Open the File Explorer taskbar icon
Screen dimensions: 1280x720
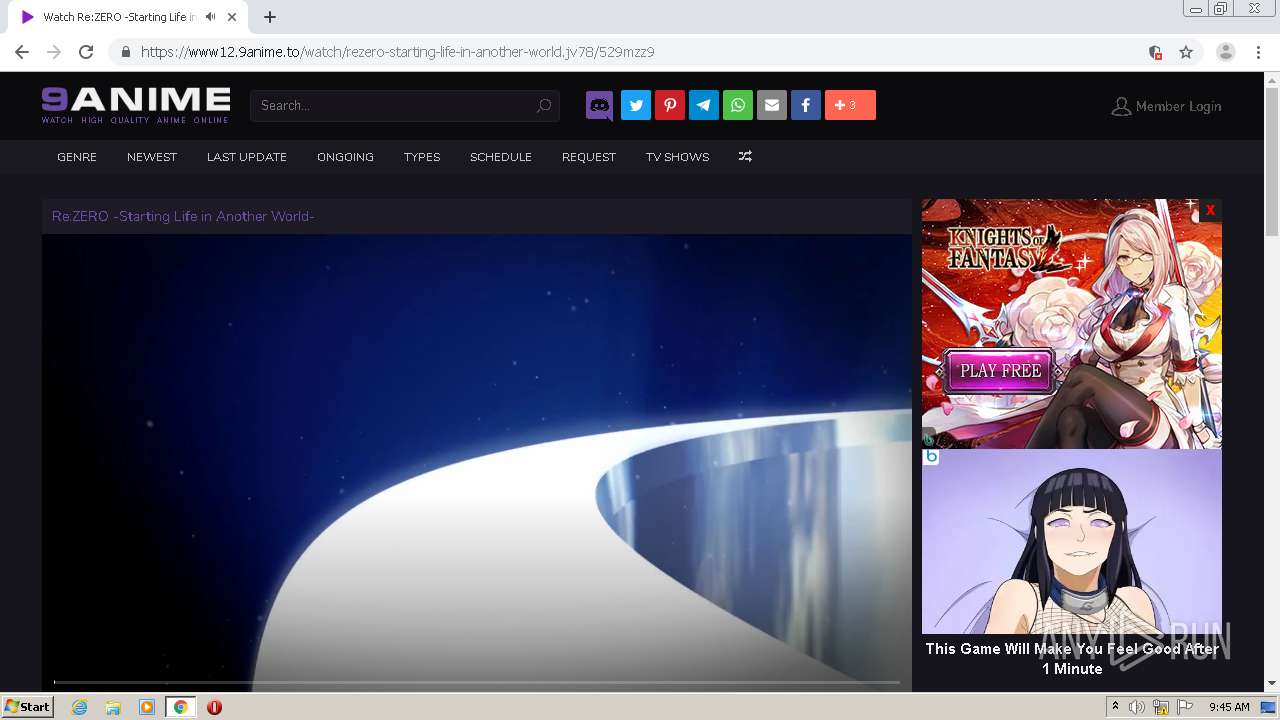[113, 707]
